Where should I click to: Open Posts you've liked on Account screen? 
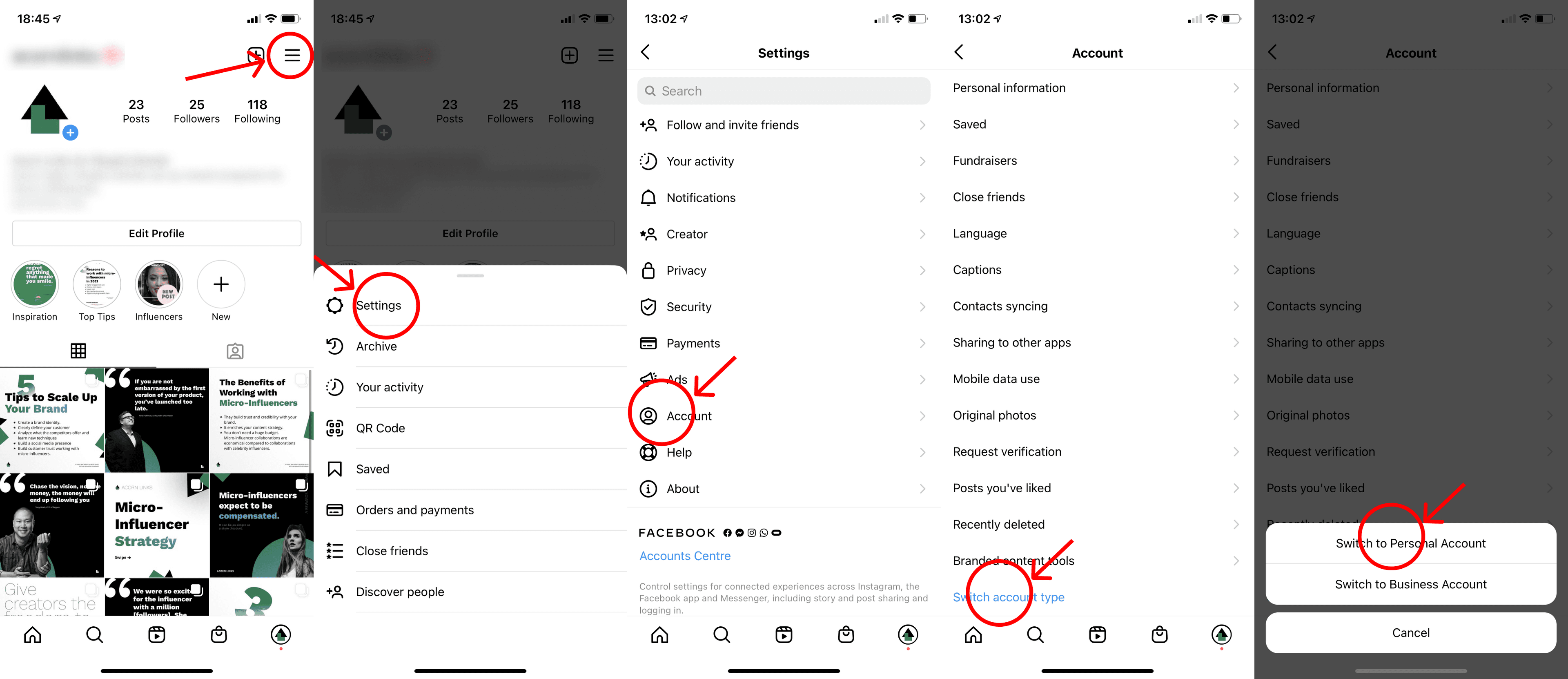click(1097, 488)
